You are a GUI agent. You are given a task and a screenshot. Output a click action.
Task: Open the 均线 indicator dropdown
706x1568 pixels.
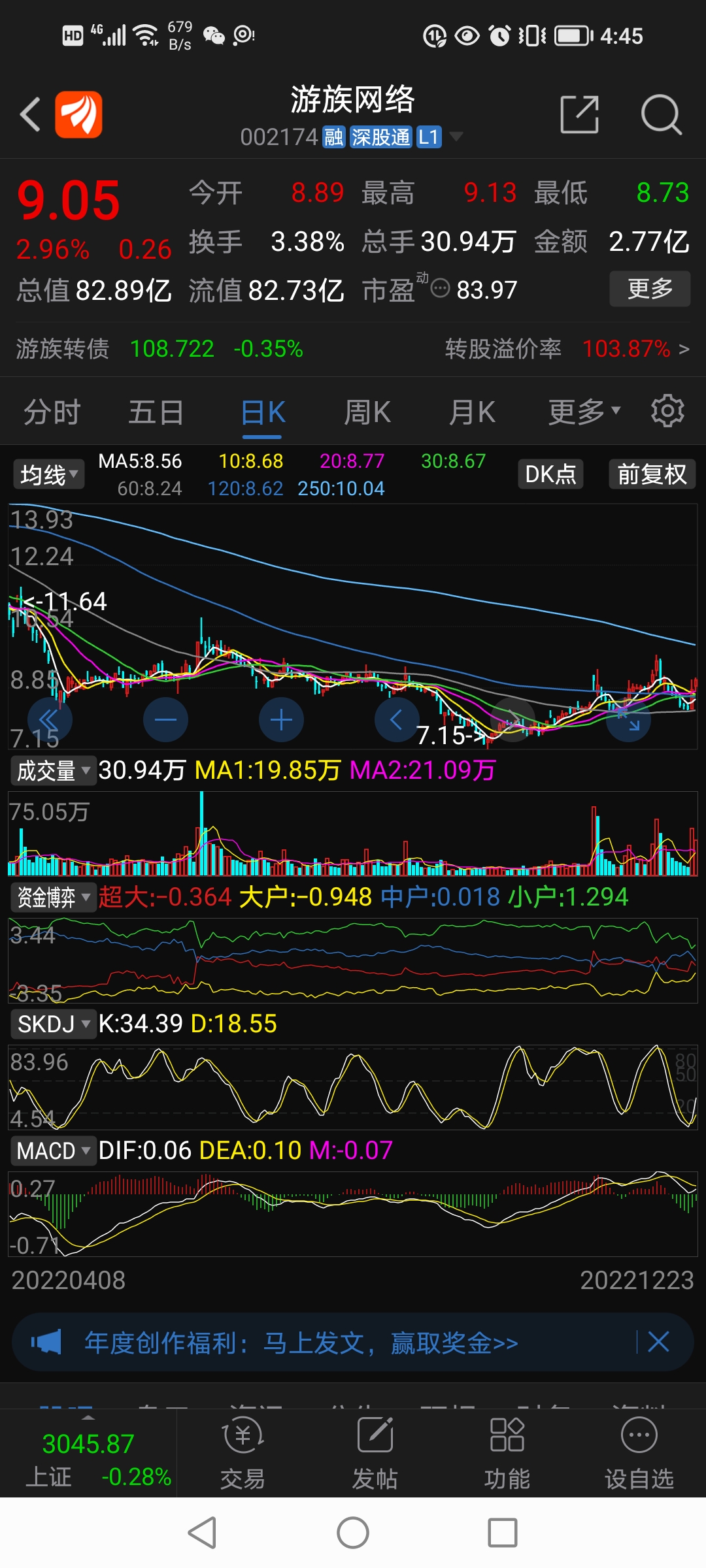tap(49, 474)
